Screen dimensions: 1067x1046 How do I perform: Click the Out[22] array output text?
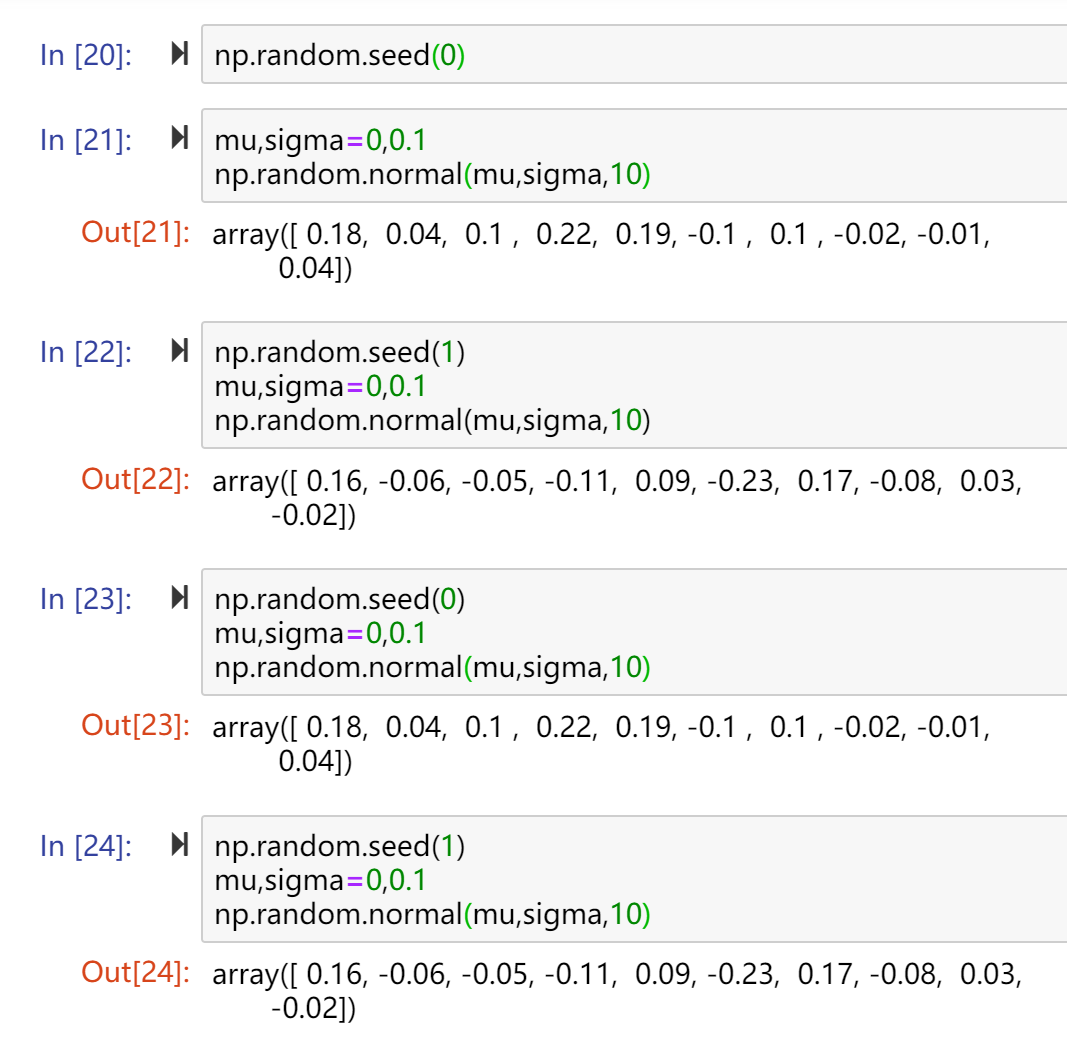pos(617,497)
